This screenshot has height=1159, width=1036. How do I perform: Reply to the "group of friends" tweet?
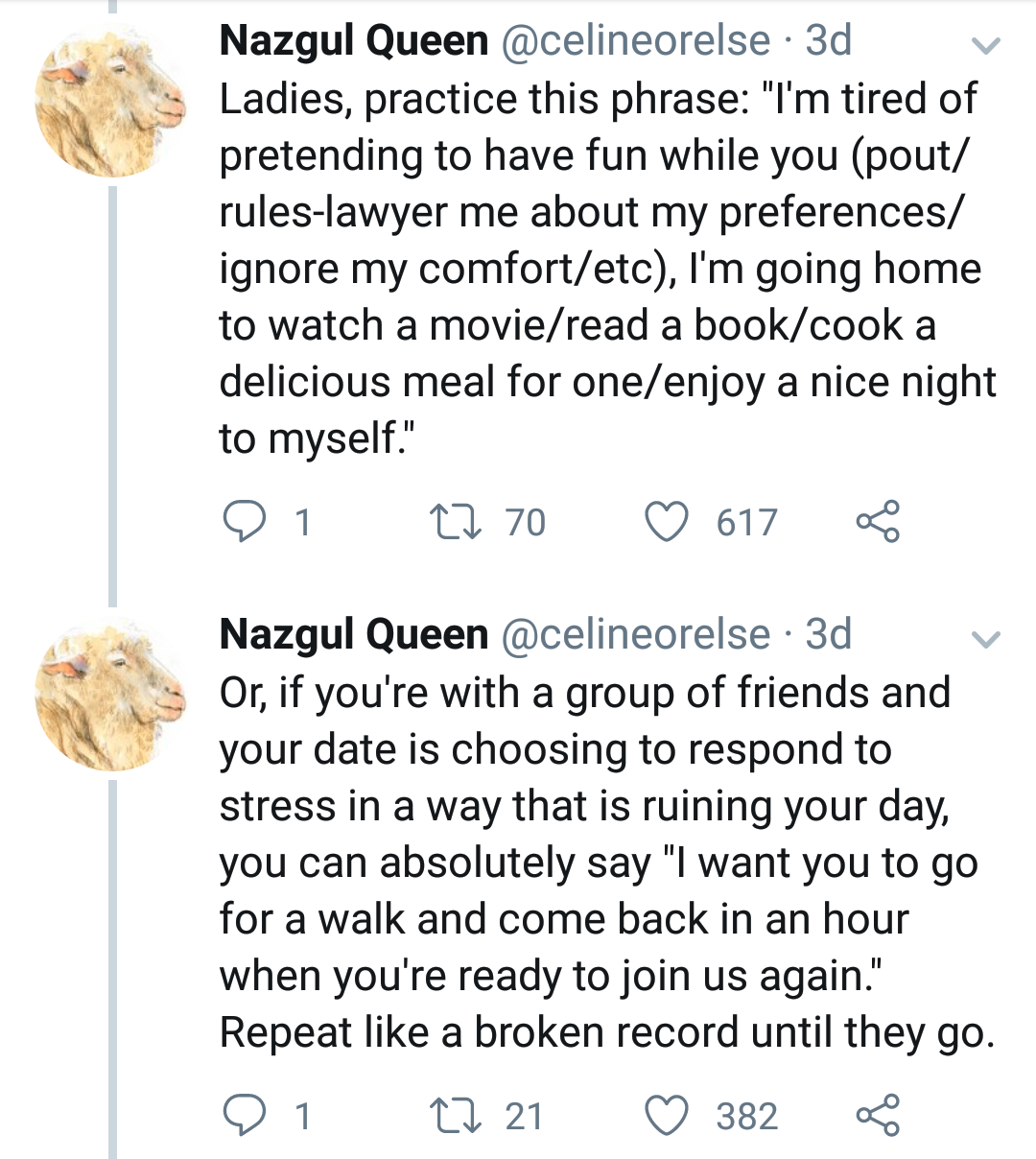click(x=244, y=1116)
